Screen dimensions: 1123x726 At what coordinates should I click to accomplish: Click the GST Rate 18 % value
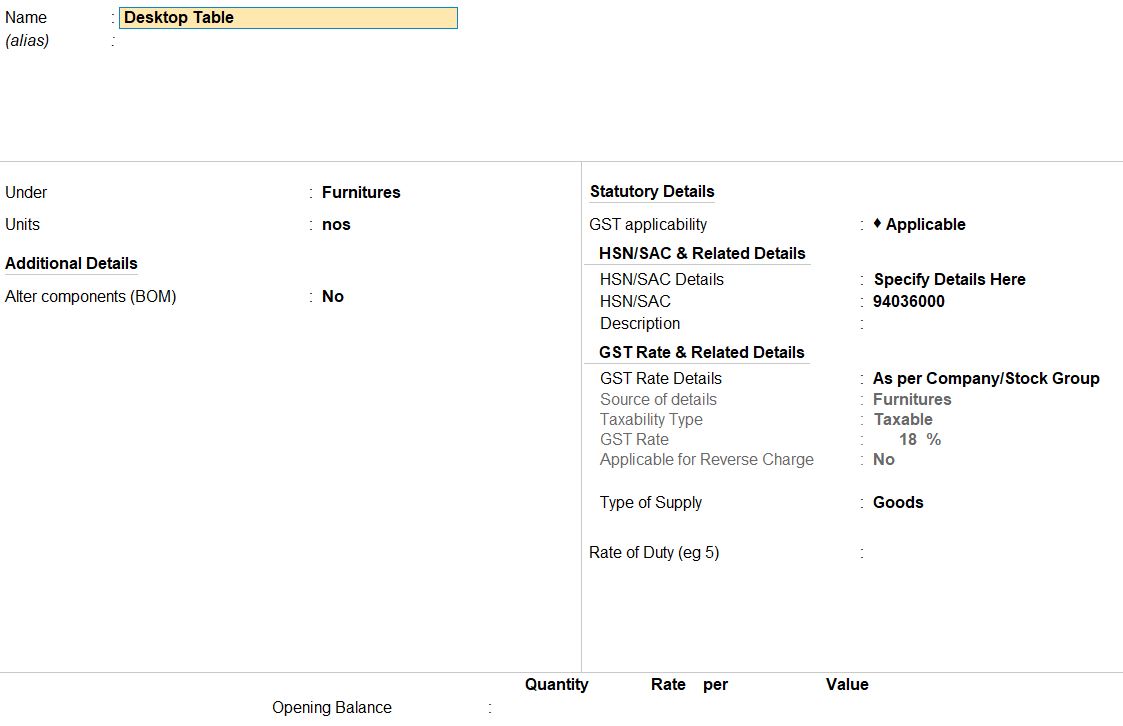click(x=920, y=440)
